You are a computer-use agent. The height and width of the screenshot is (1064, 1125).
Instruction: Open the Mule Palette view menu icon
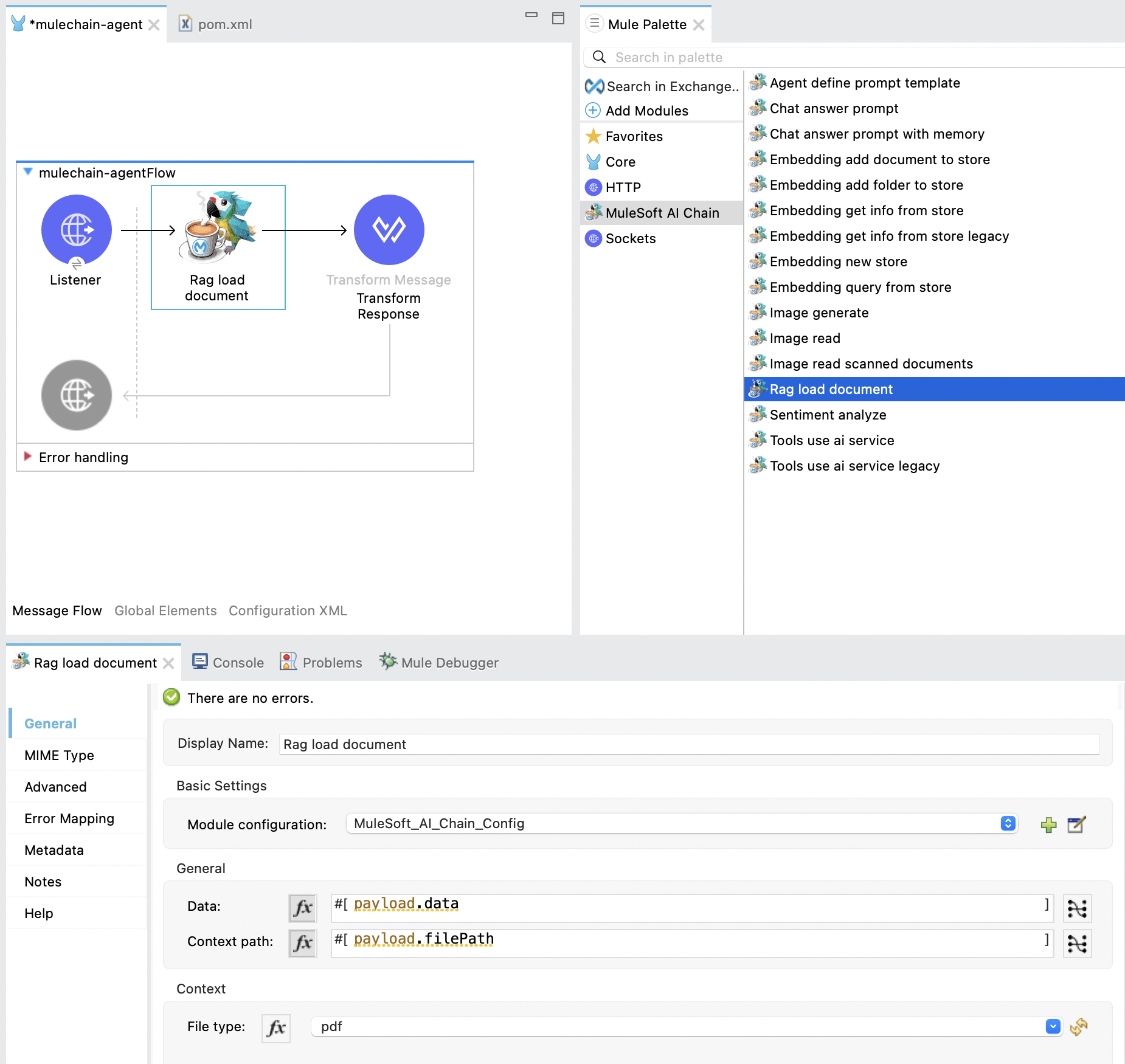coord(594,23)
